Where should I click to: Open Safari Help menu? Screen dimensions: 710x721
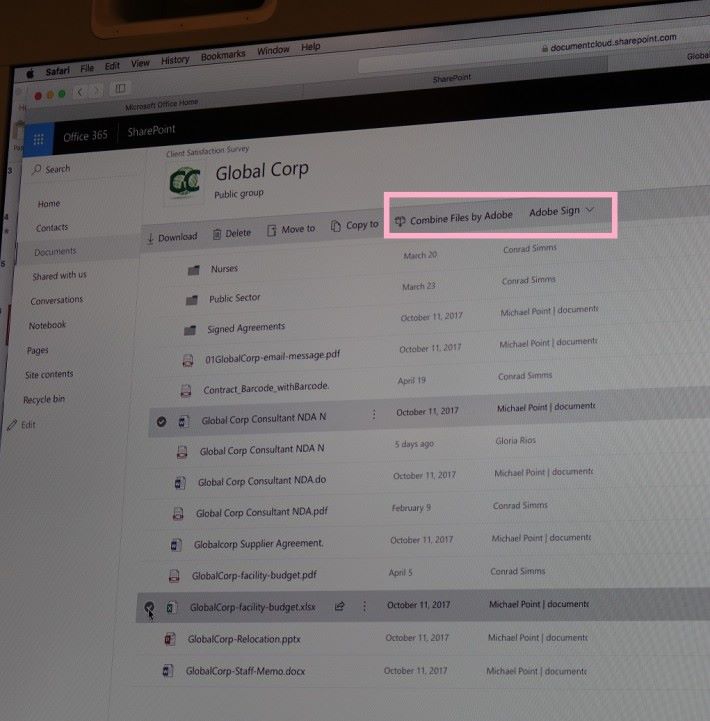[311, 46]
